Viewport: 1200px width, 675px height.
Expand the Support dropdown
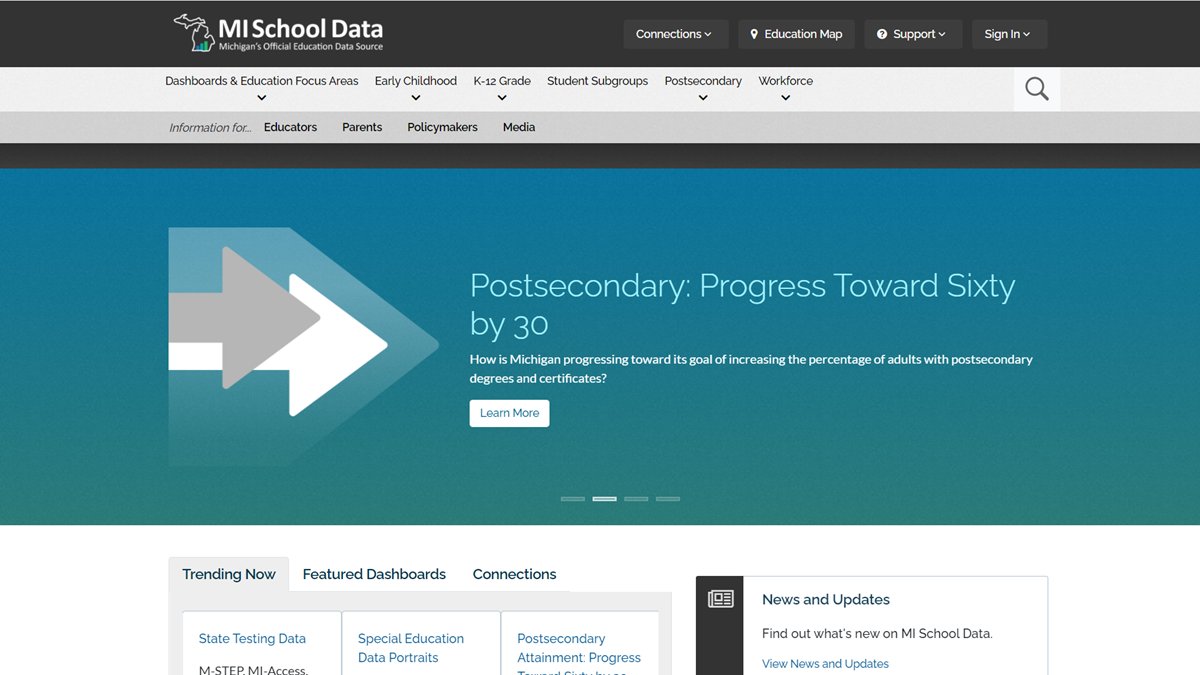[x=913, y=34]
